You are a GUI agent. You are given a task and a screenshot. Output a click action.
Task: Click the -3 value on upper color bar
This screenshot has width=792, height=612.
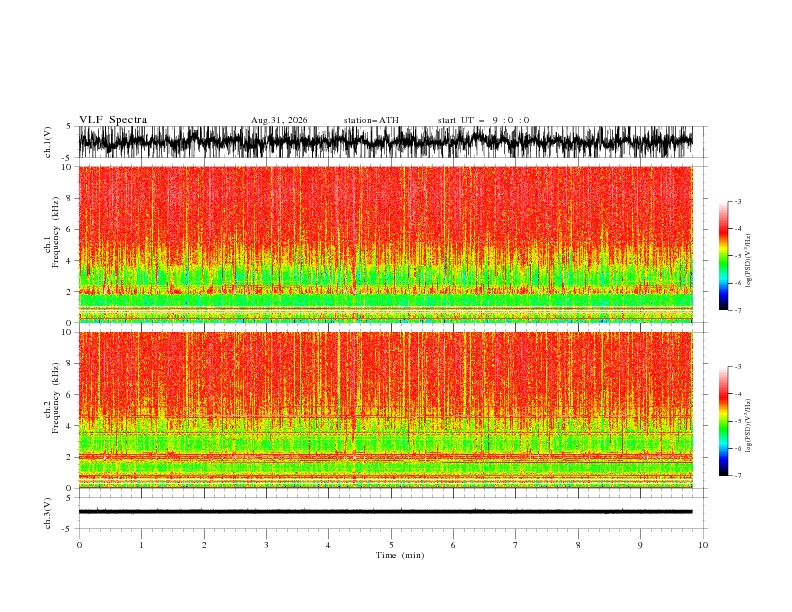(737, 201)
